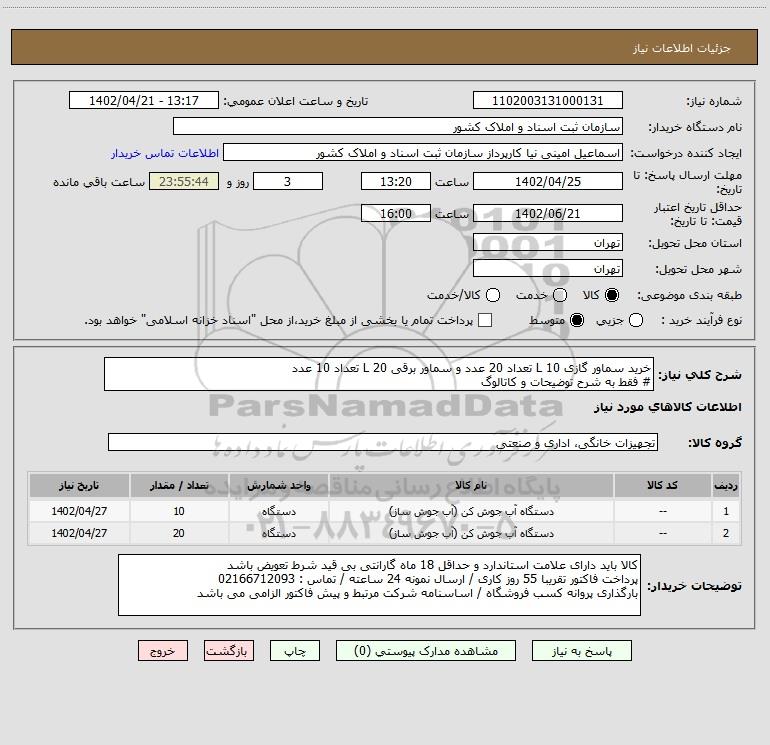Click the مشاهده مدارک پیوستی (0) button
770x745 pixels.
[426, 651]
